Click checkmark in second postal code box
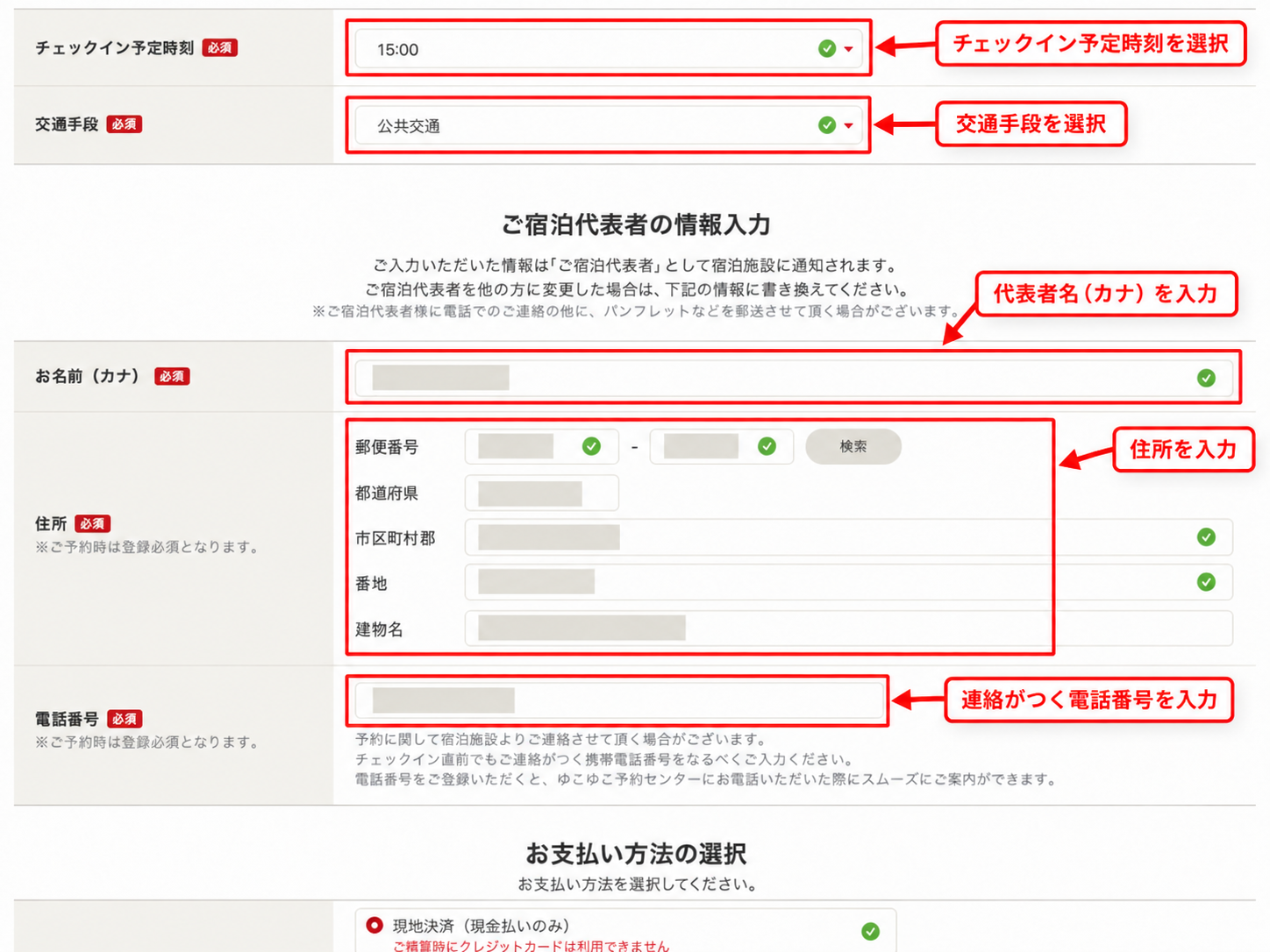The width and height of the screenshot is (1270, 952). tap(767, 447)
